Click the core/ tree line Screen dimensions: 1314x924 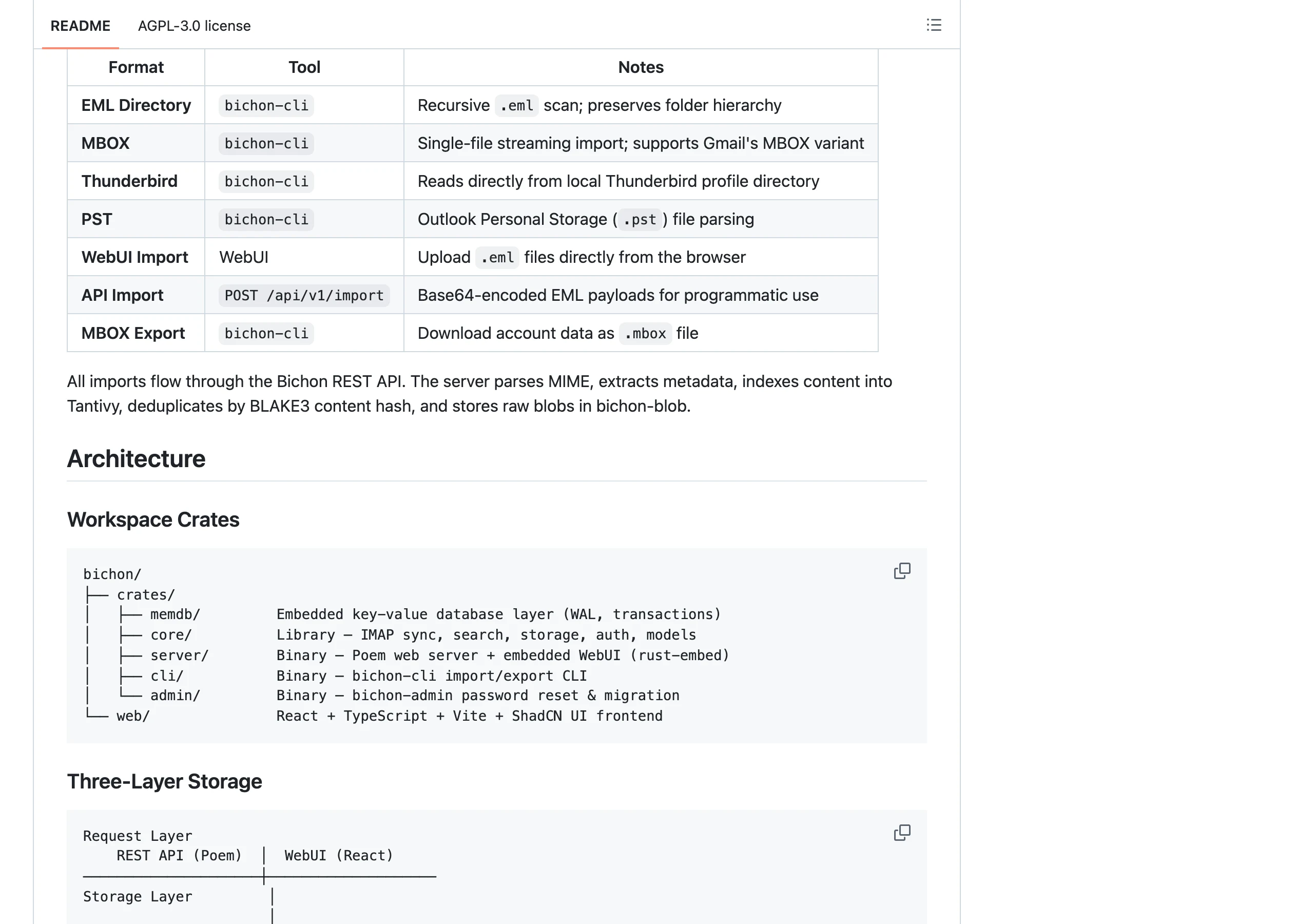[x=171, y=635]
